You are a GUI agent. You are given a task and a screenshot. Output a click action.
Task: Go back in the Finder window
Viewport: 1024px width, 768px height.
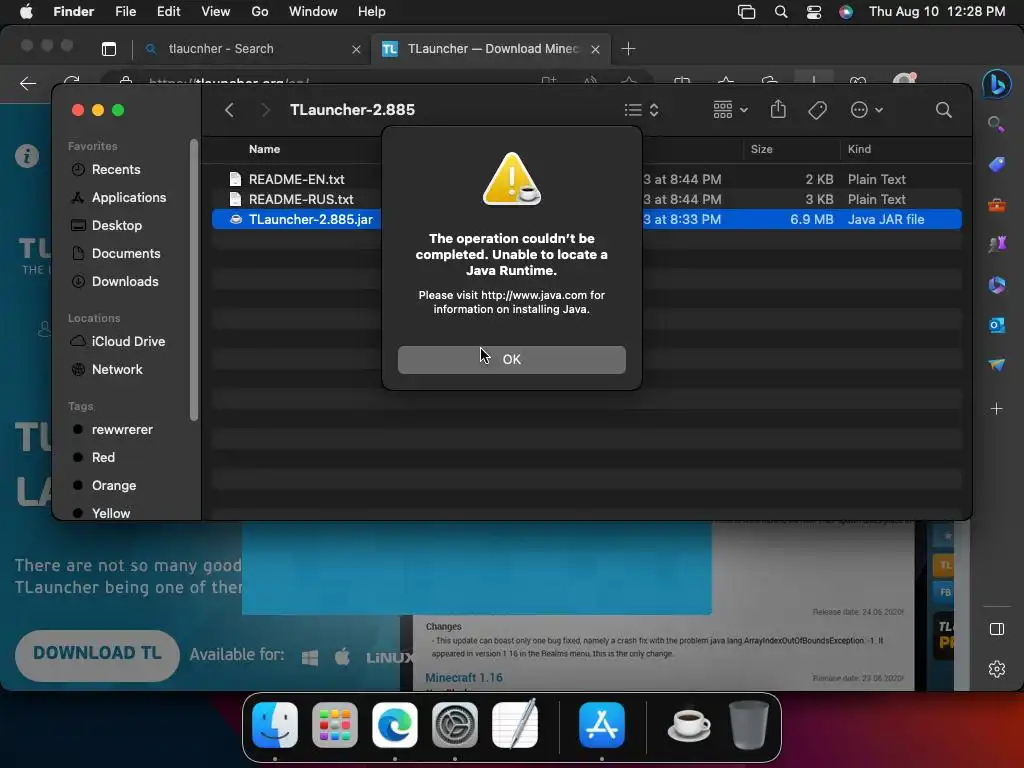click(x=229, y=110)
